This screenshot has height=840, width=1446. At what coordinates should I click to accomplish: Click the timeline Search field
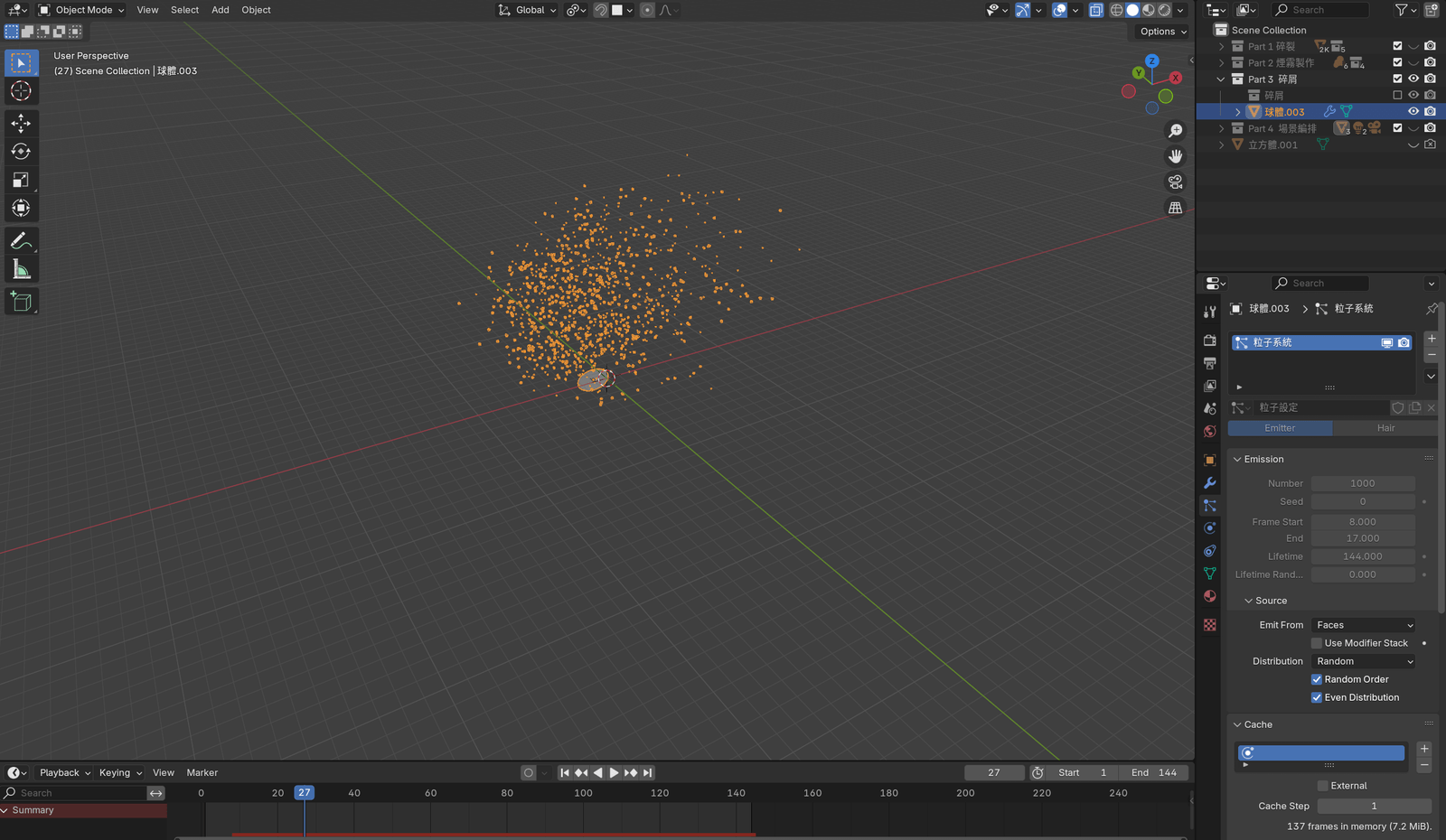74,793
